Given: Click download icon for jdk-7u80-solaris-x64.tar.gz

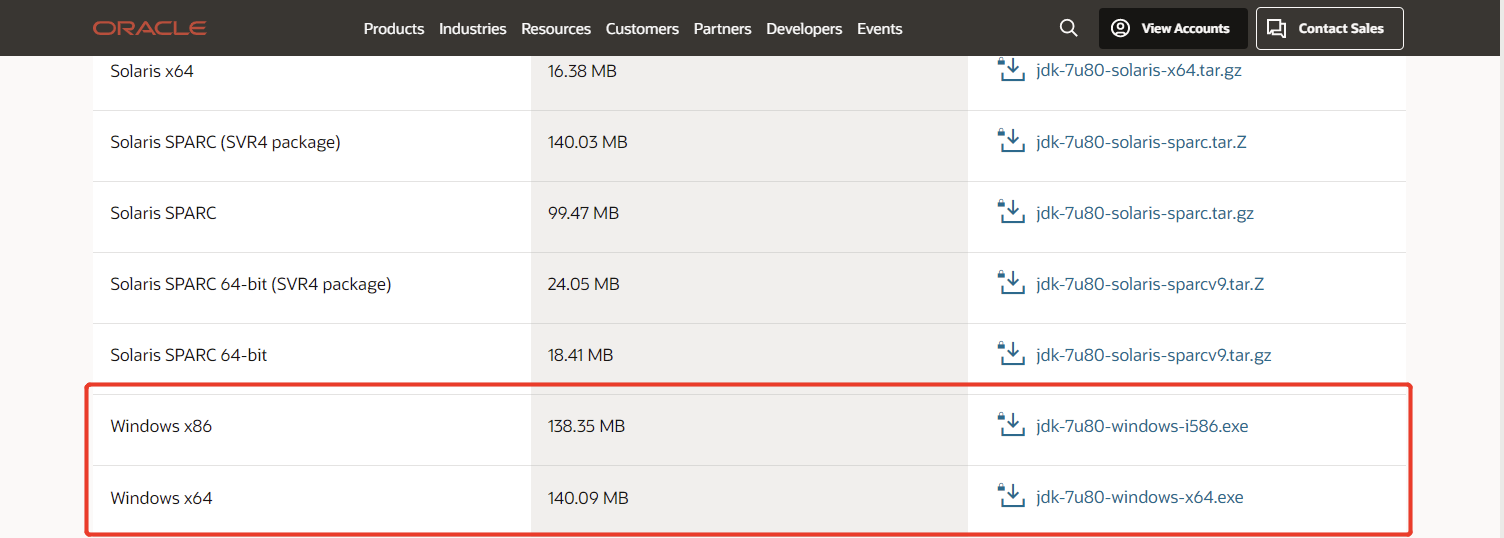Looking at the screenshot, I should coord(1012,70).
